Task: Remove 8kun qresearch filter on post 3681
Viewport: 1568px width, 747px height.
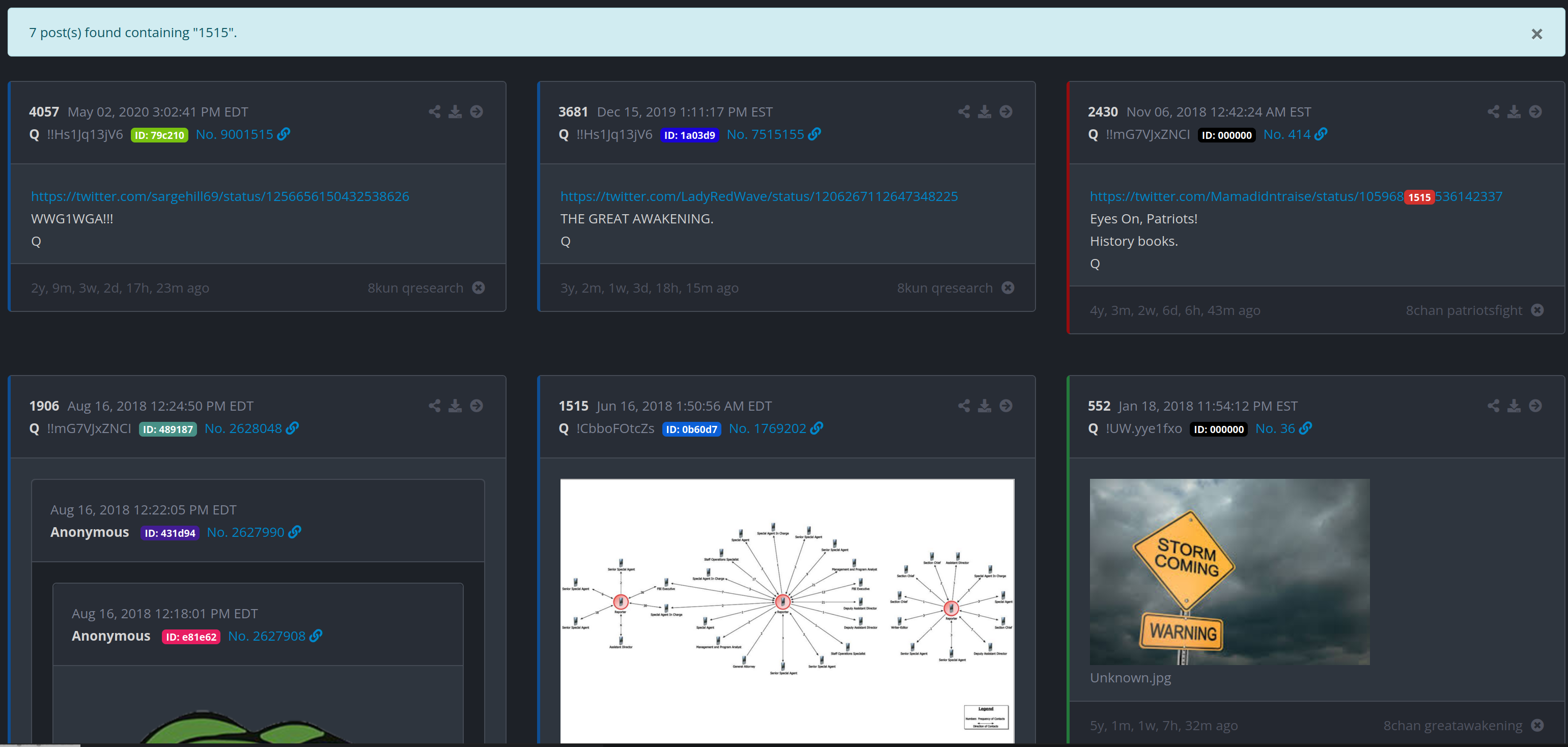Action: coord(1008,288)
